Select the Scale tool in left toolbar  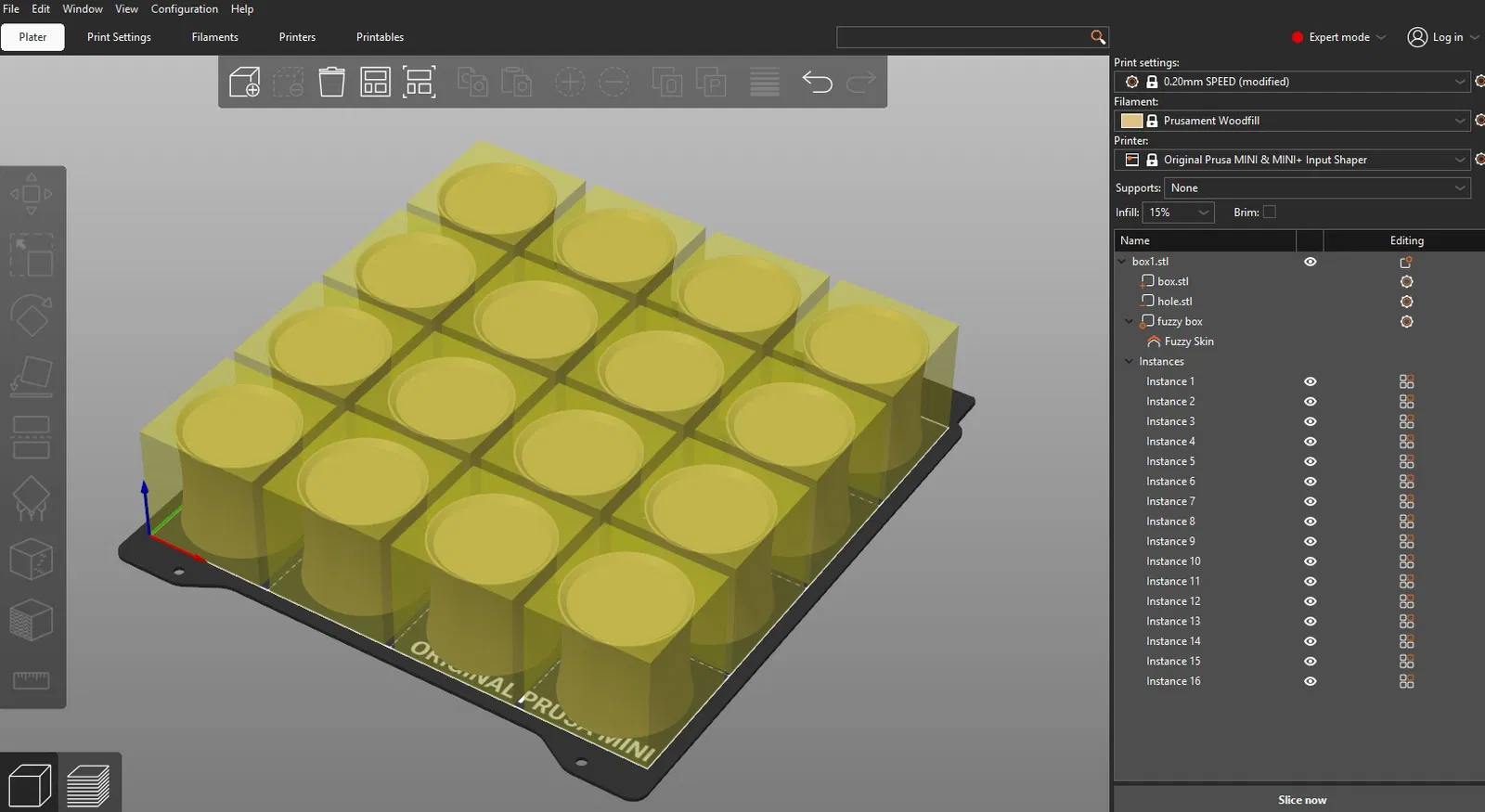(x=31, y=255)
